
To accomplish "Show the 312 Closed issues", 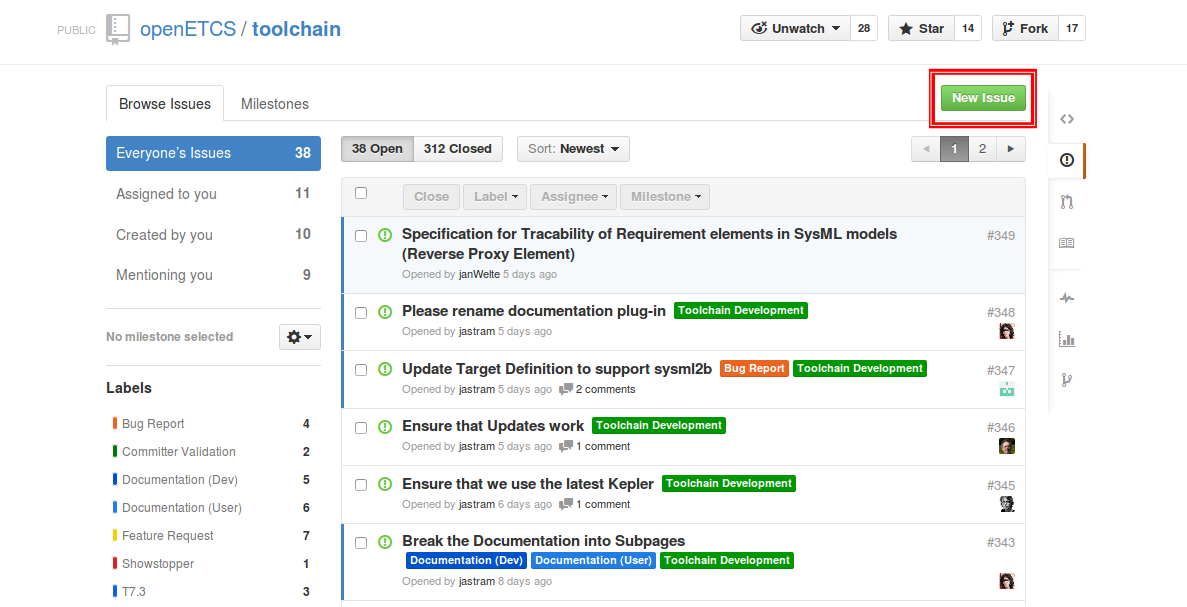I will click(458, 149).
